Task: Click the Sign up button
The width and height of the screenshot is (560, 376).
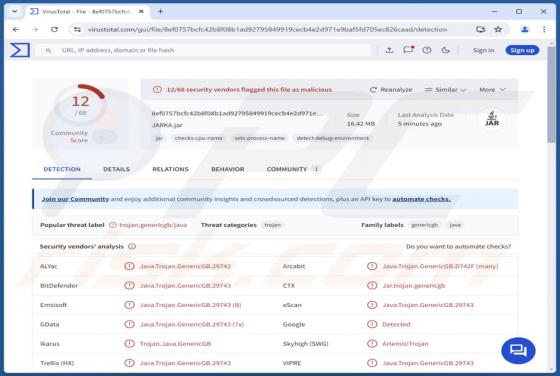Action: point(522,50)
